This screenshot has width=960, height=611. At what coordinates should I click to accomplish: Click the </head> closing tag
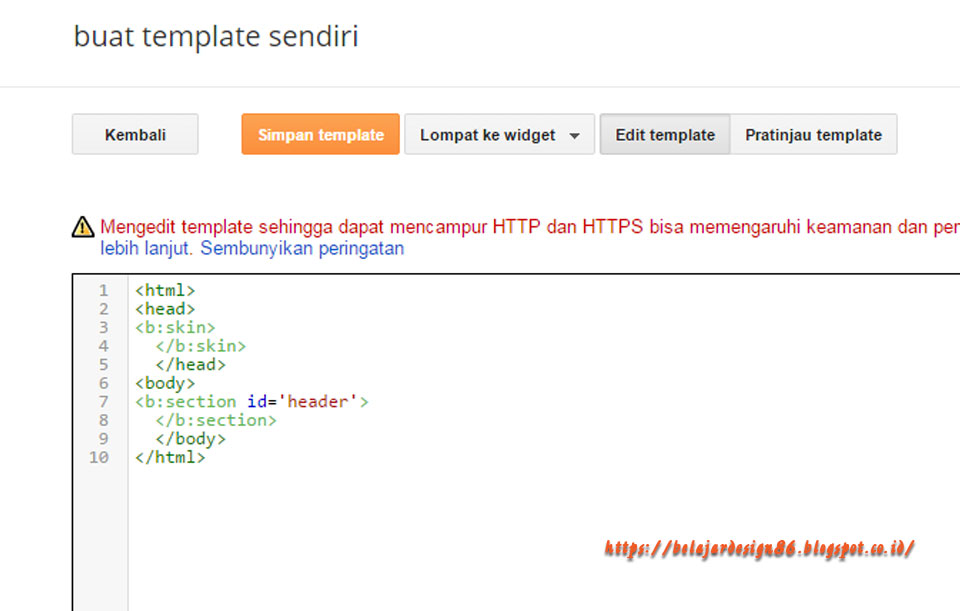click(190, 364)
